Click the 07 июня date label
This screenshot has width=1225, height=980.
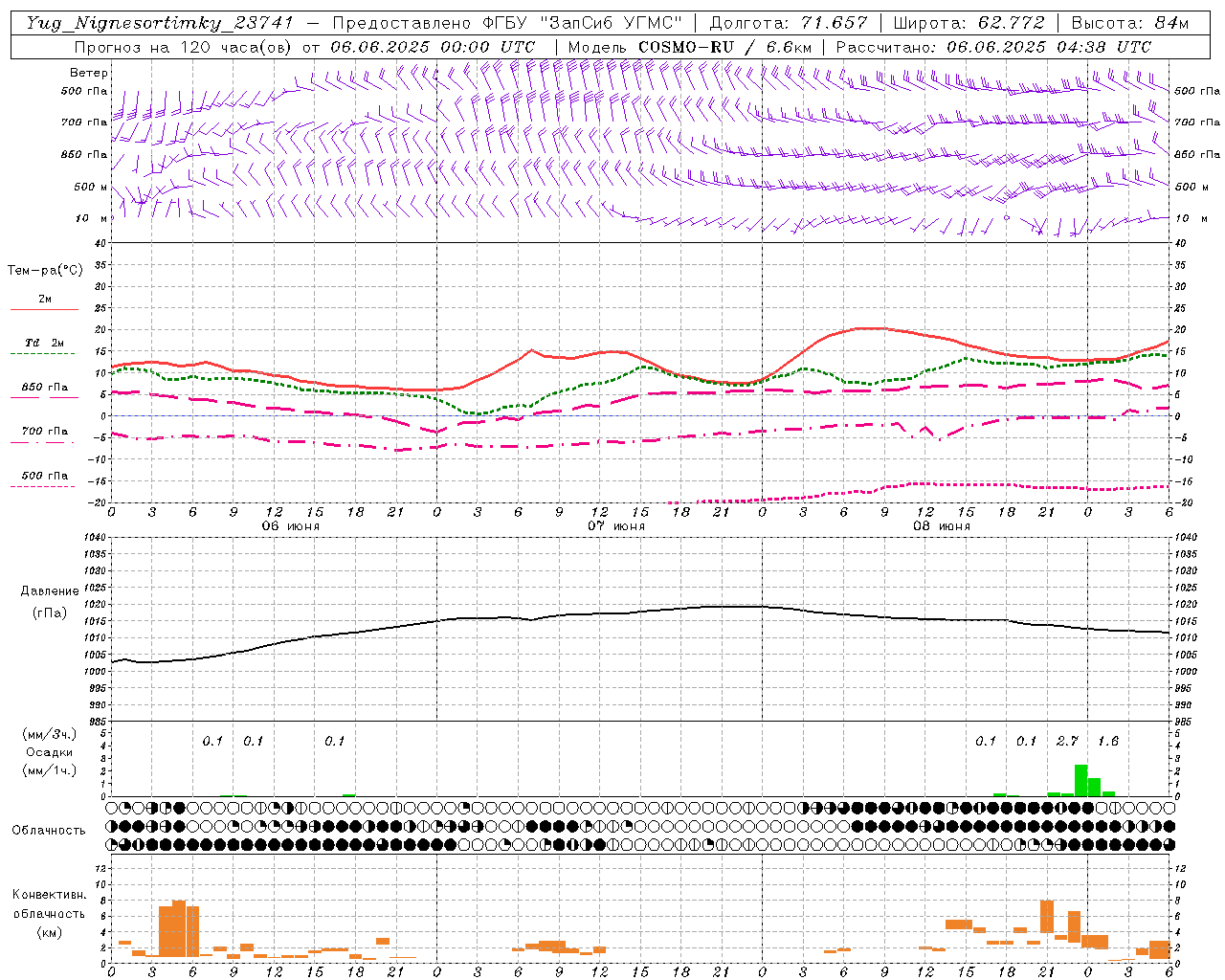coord(616,526)
